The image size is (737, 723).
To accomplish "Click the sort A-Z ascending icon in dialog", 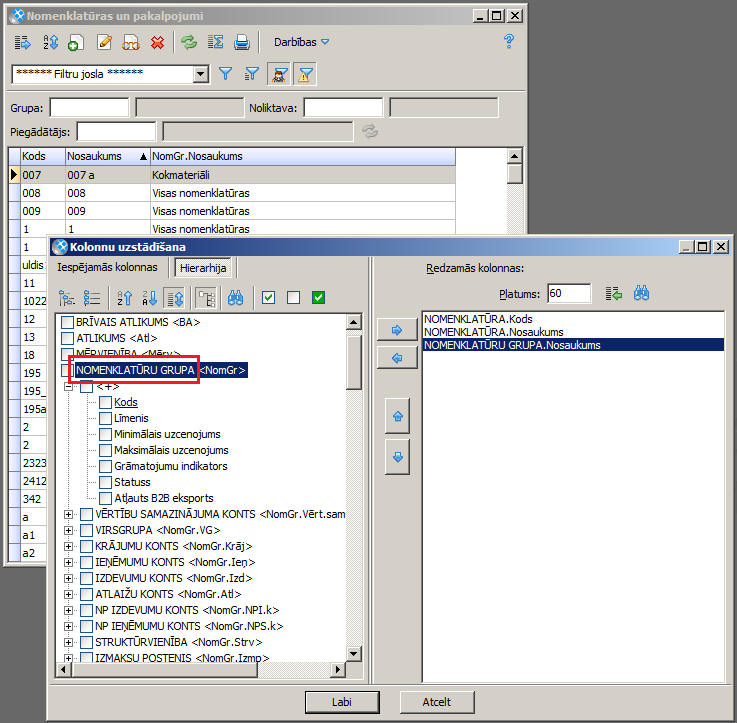I will [125, 298].
